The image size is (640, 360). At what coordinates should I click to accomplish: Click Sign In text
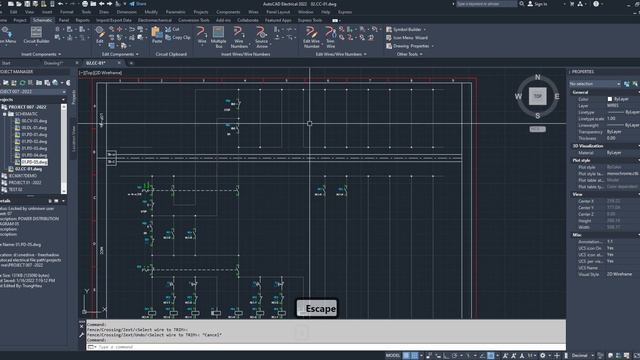(540, 4)
